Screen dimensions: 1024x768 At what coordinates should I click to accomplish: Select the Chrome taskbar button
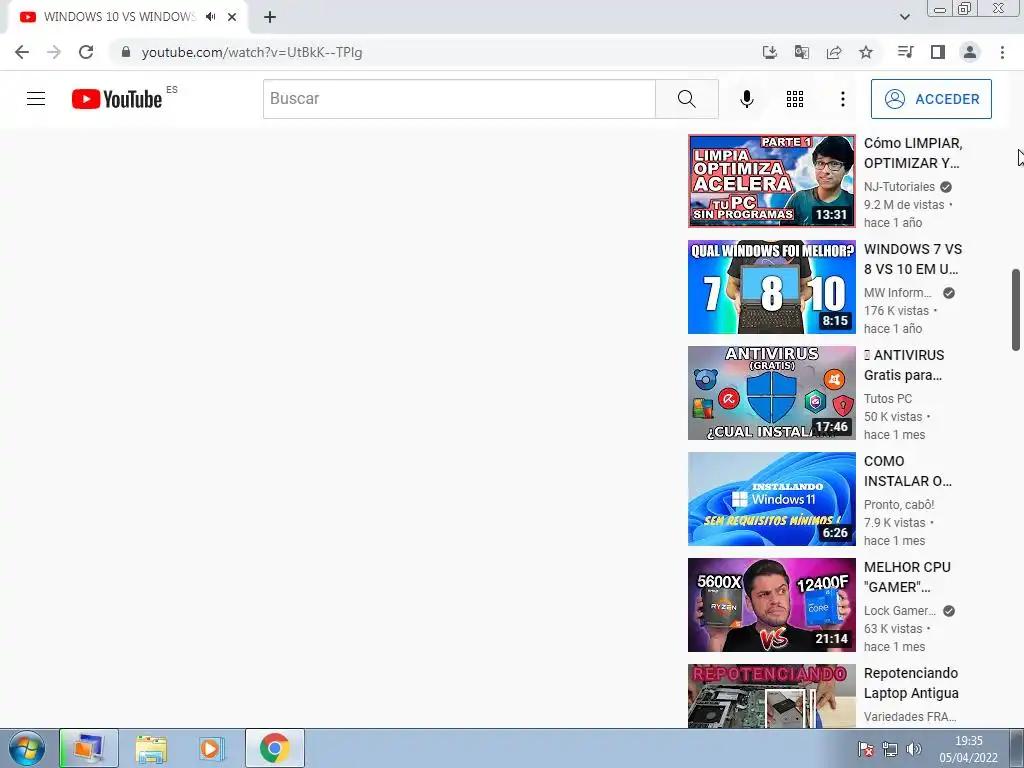[x=274, y=748]
